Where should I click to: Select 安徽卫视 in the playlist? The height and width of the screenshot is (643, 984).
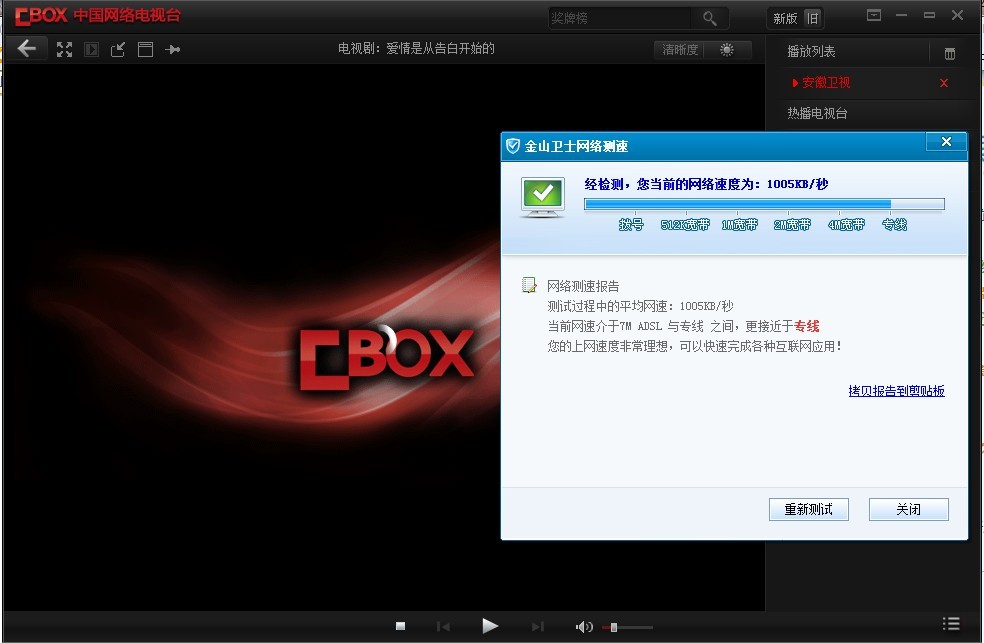click(x=826, y=83)
